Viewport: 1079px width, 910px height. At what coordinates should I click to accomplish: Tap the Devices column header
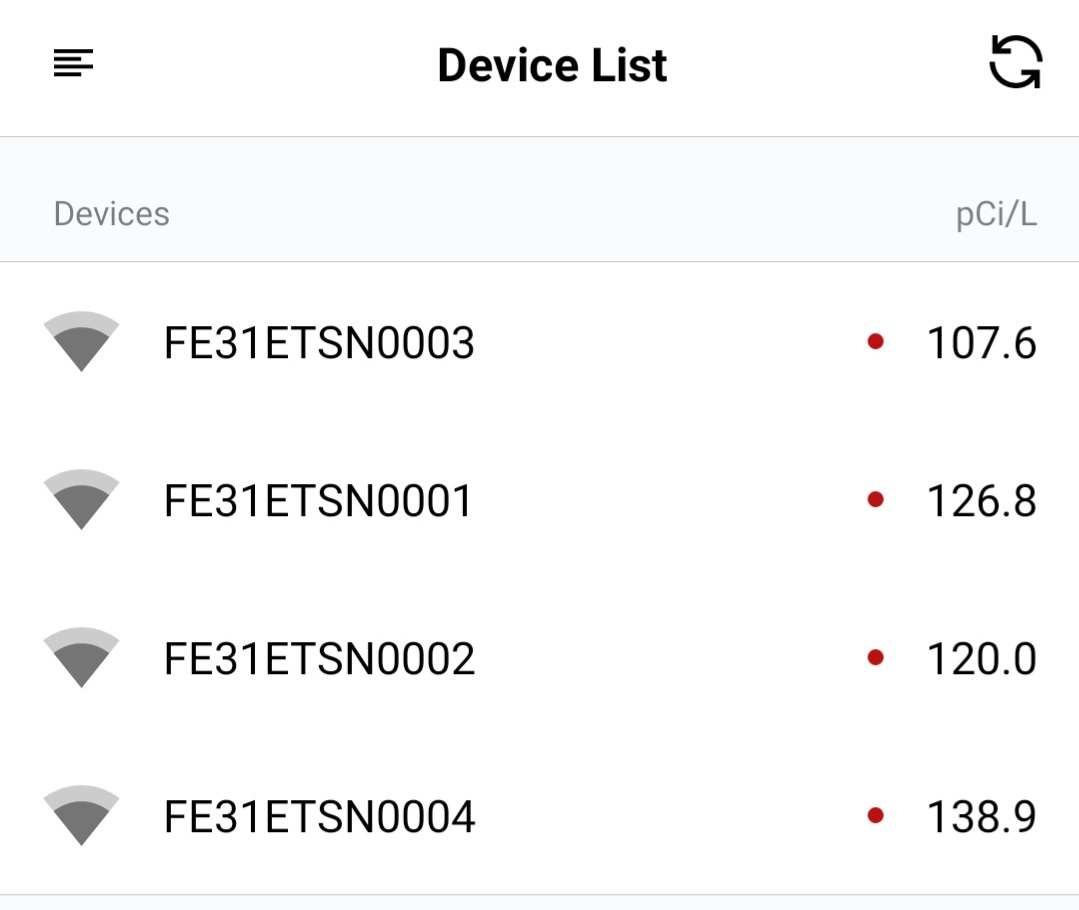(x=111, y=214)
